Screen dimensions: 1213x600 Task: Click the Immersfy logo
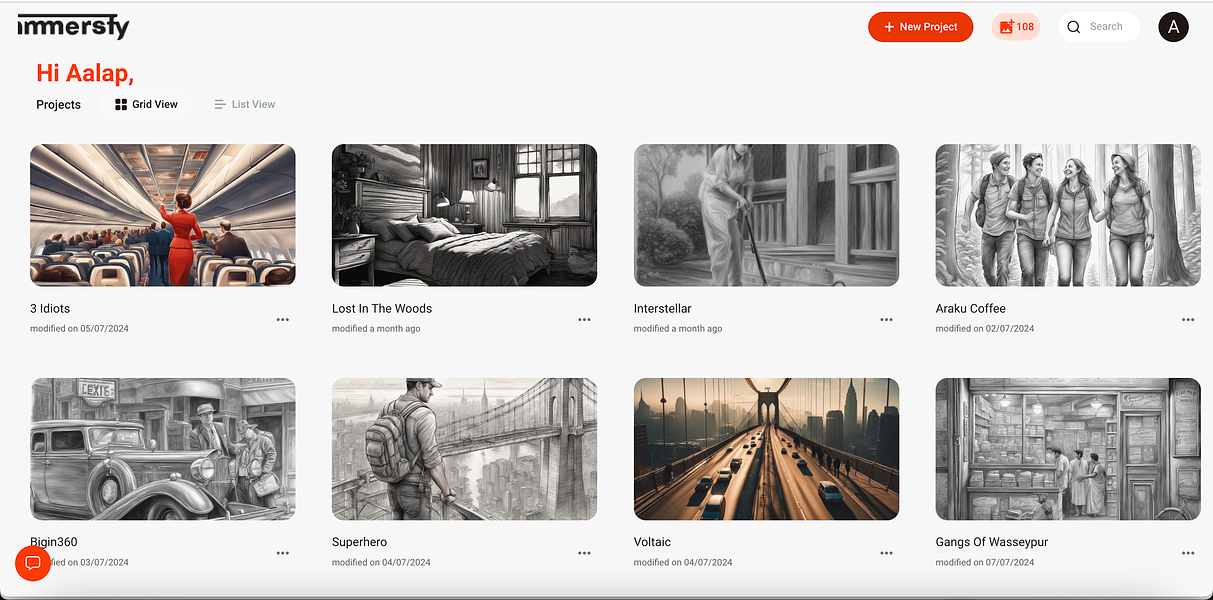73,27
